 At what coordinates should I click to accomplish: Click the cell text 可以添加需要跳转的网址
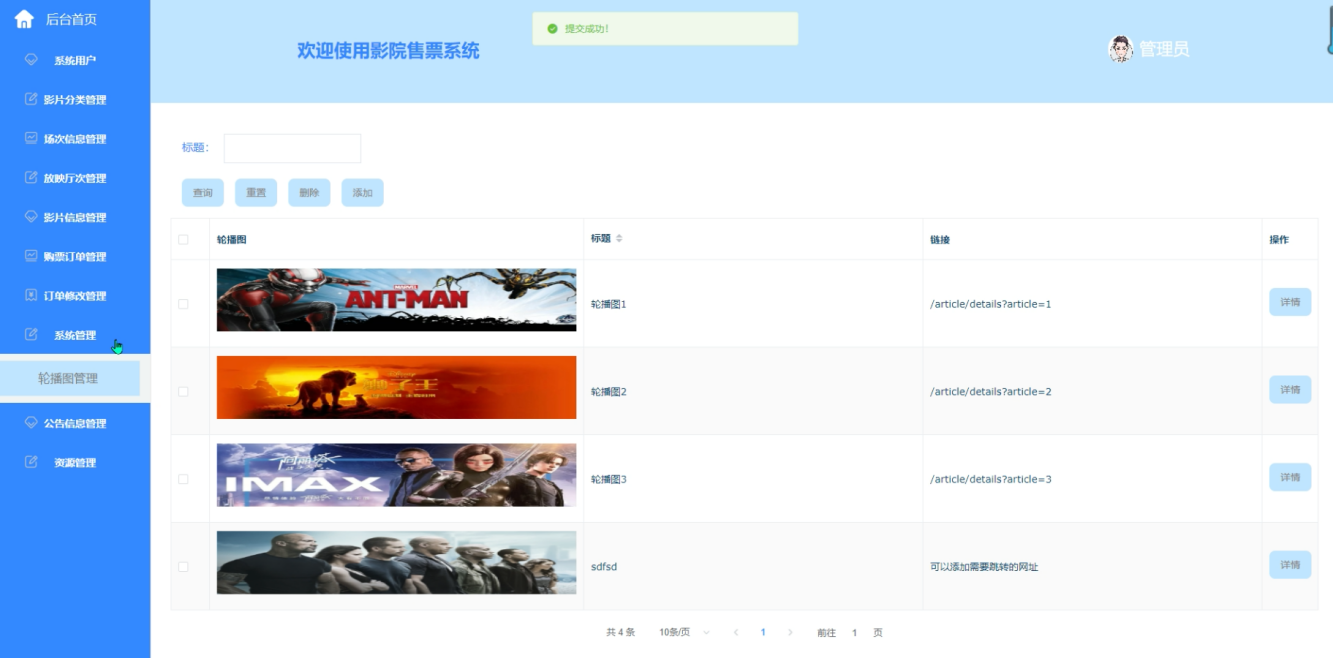(x=984, y=567)
